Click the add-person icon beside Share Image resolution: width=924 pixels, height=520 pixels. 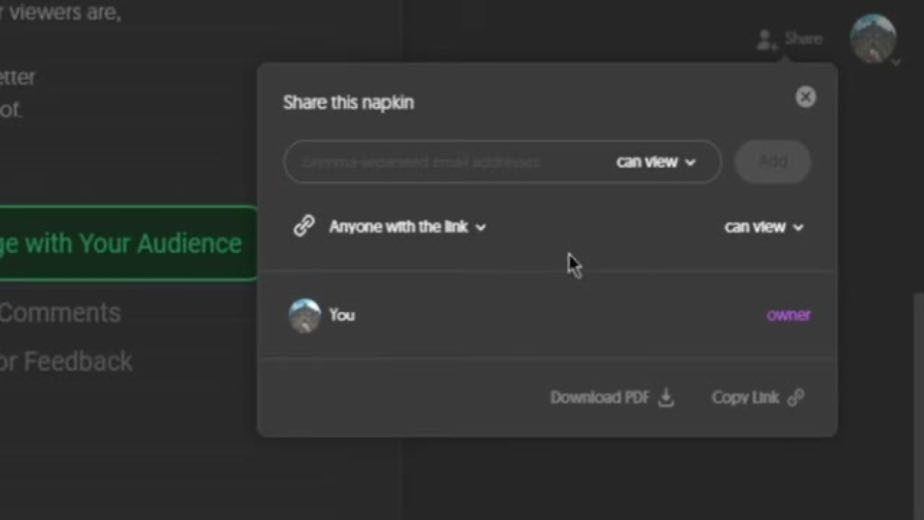[x=765, y=40]
